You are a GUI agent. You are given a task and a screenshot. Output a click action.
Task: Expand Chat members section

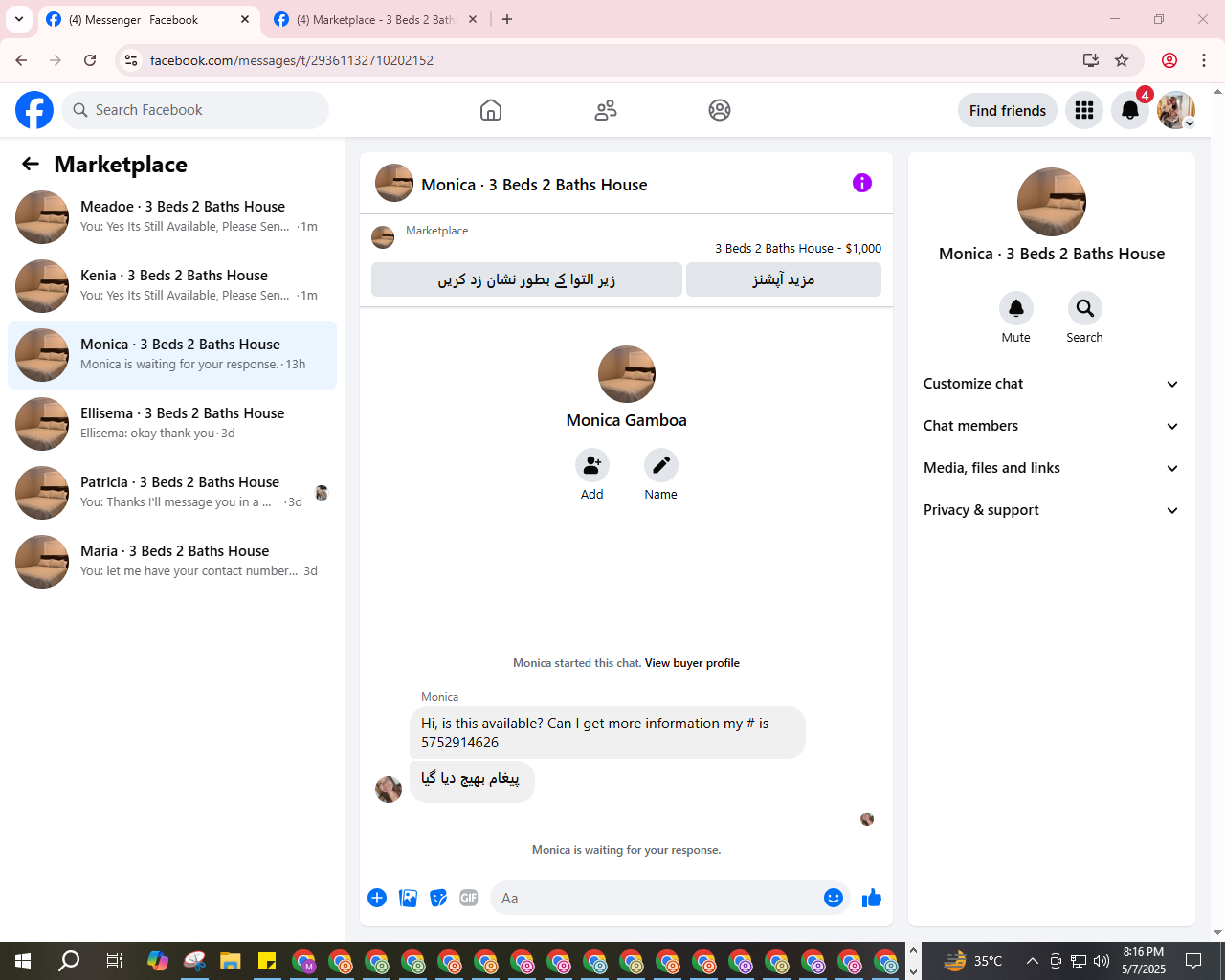(1052, 426)
